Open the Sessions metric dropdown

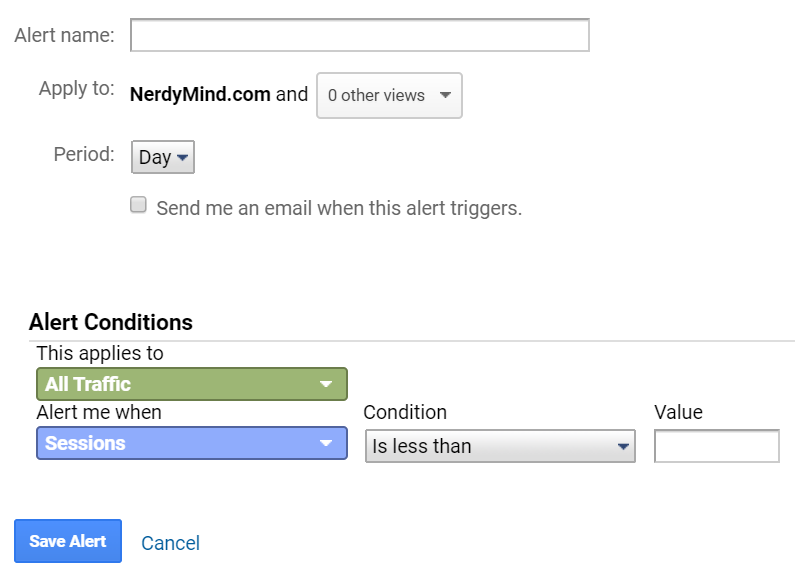pyautogui.click(x=191, y=443)
